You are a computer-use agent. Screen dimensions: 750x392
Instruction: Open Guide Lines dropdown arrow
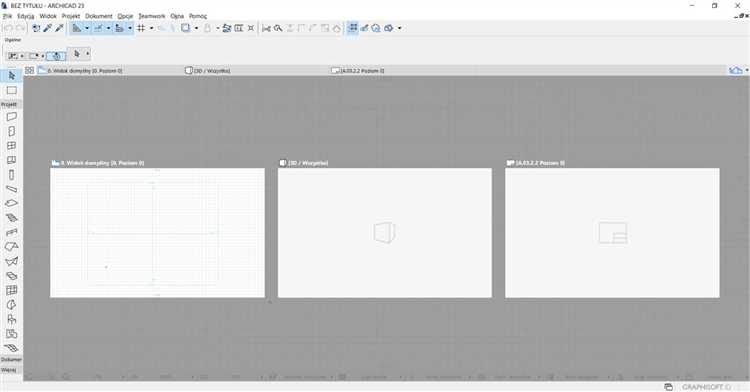pos(87,28)
